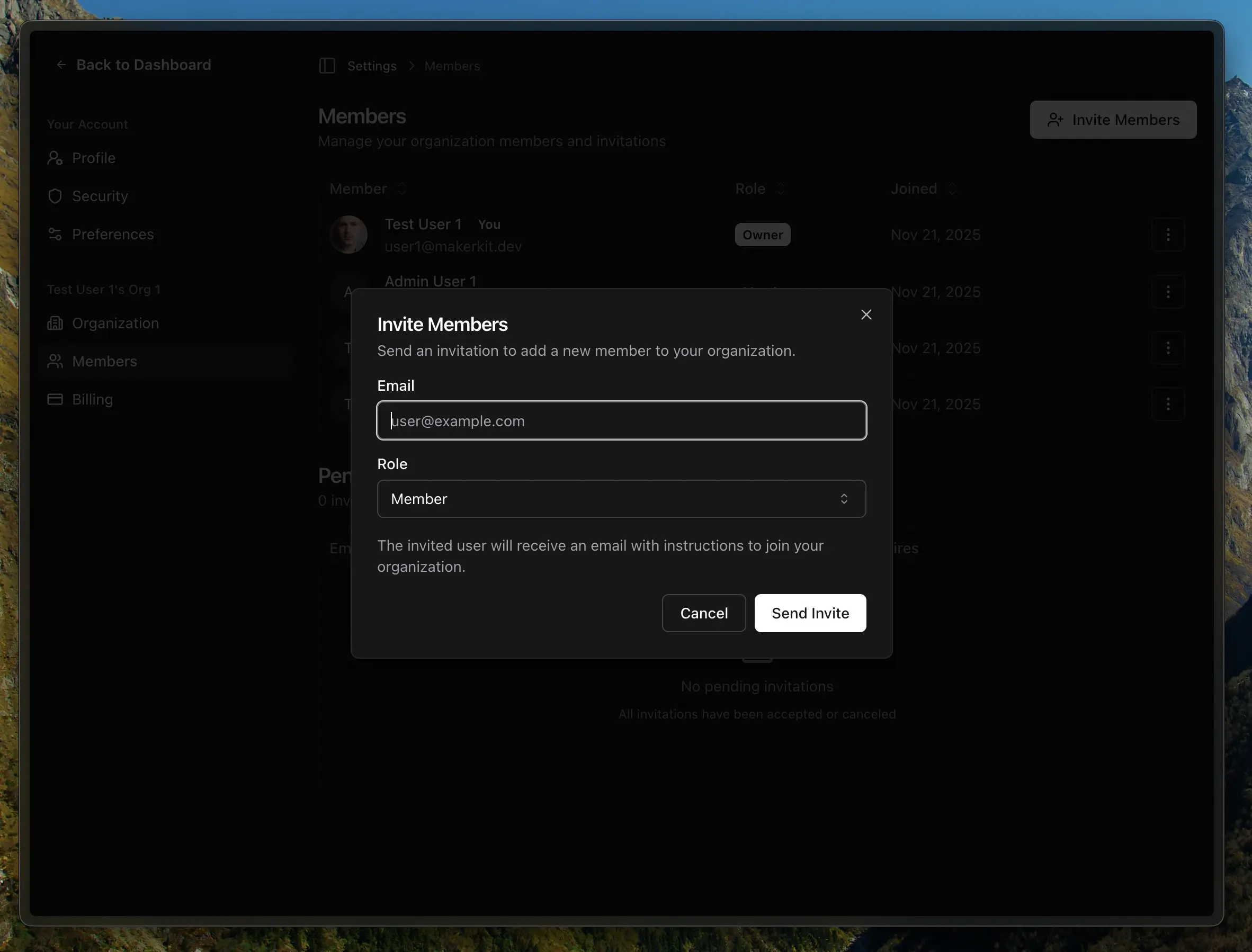Click the Security shield icon
This screenshot has height=952, width=1252.
55,196
